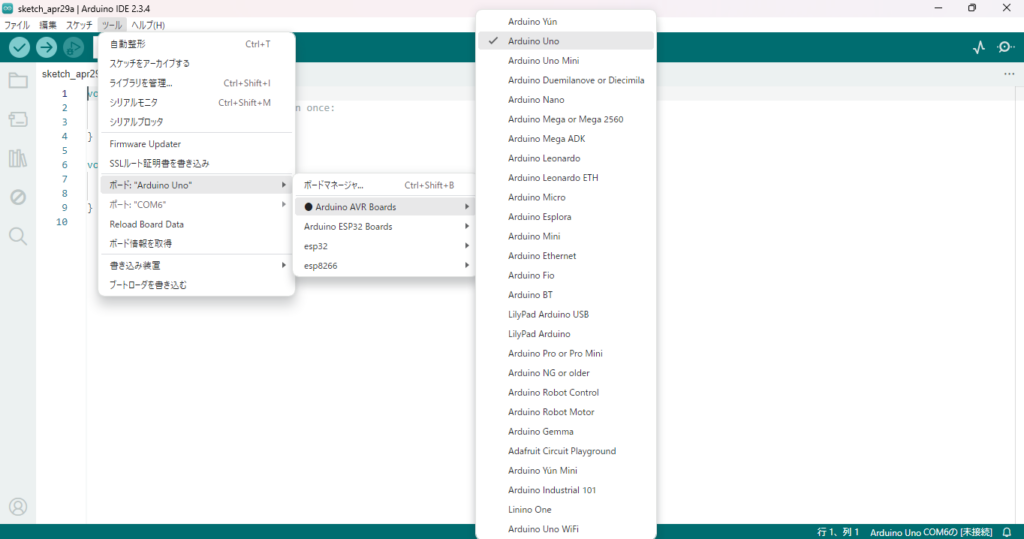Click the Start Debugging toolbar button
Image resolution: width=1024 pixels, height=539 pixels.
tap(73, 47)
